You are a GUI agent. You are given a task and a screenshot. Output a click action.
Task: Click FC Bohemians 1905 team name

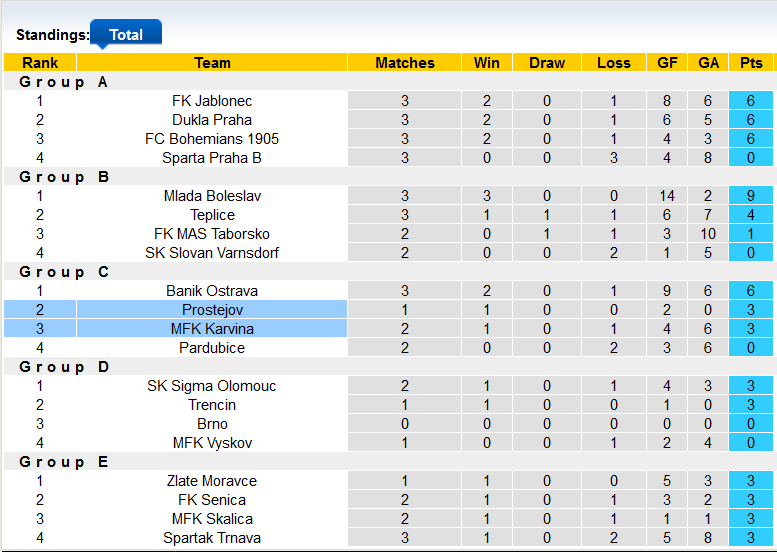click(x=212, y=139)
